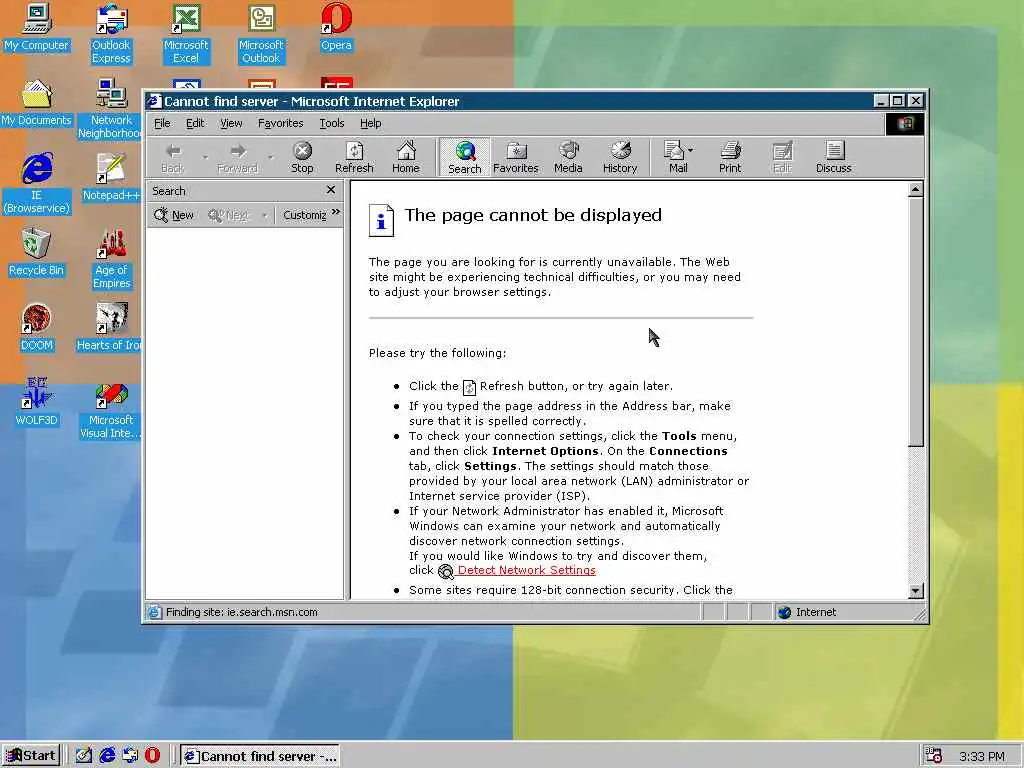The width and height of the screenshot is (1024, 768).
Task: Expand the Mail button dropdown arrow
Action: 691,150
